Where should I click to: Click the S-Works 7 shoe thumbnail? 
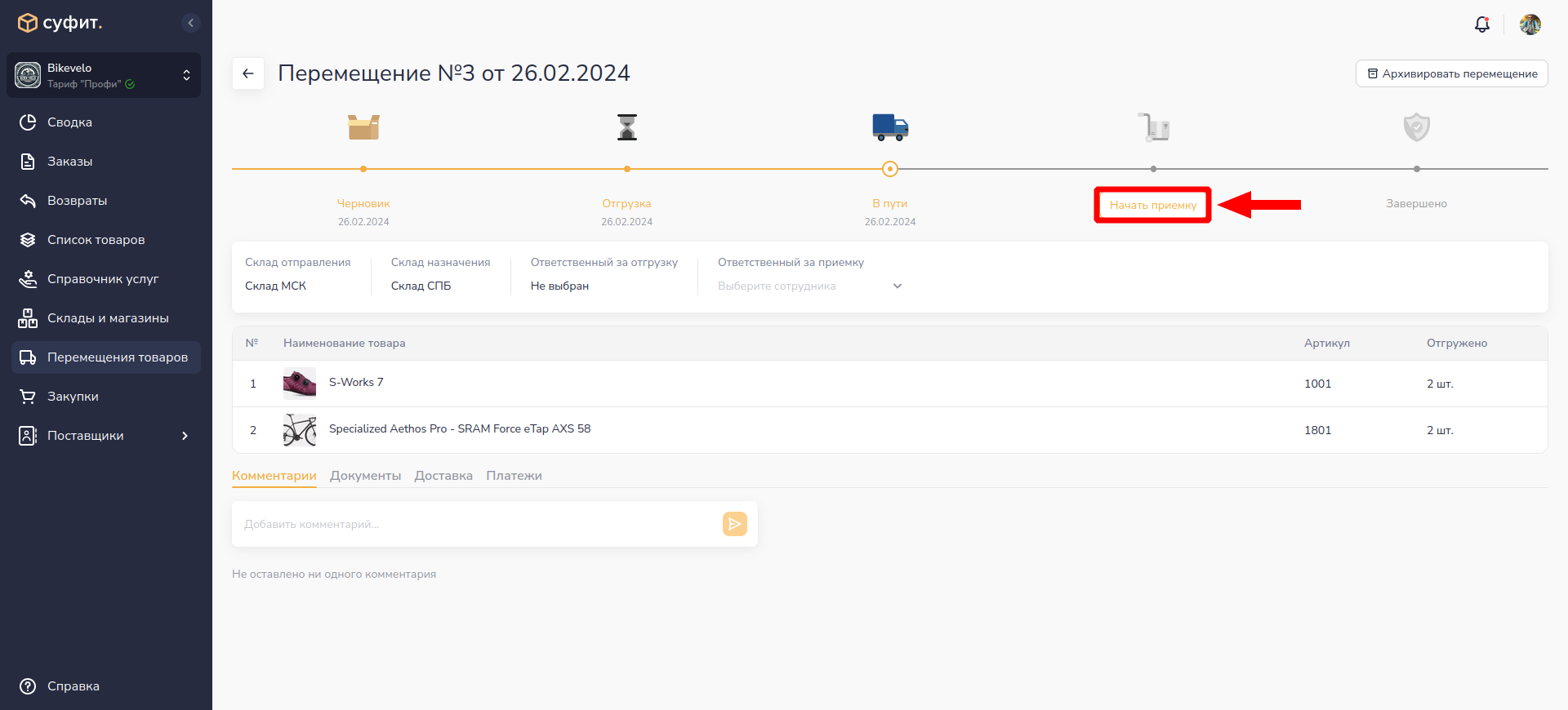tap(300, 384)
